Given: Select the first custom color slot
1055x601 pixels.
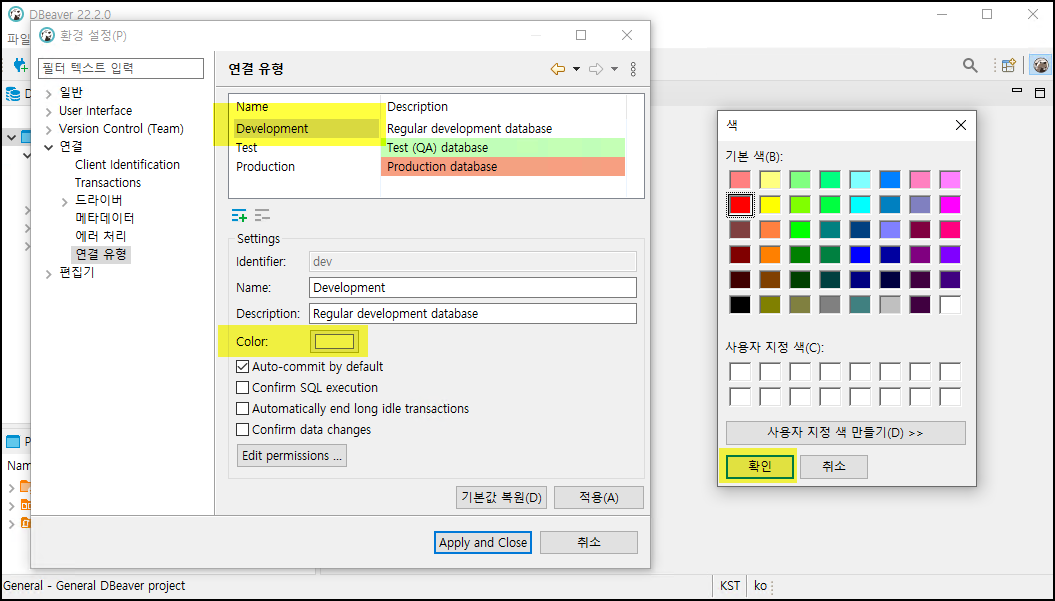Looking at the screenshot, I should [740, 372].
